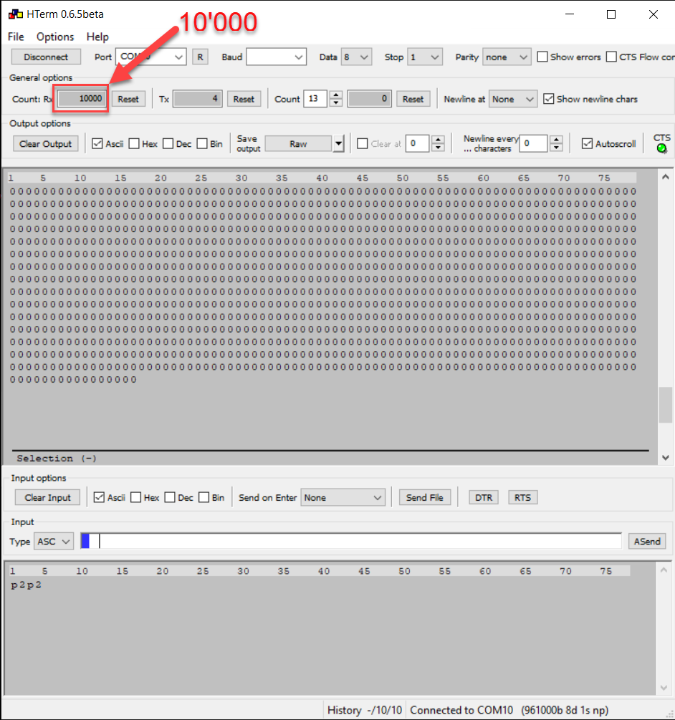The height and width of the screenshot is (720, 675).
Task: Click into the Input text field
Action: coord(360,541)
